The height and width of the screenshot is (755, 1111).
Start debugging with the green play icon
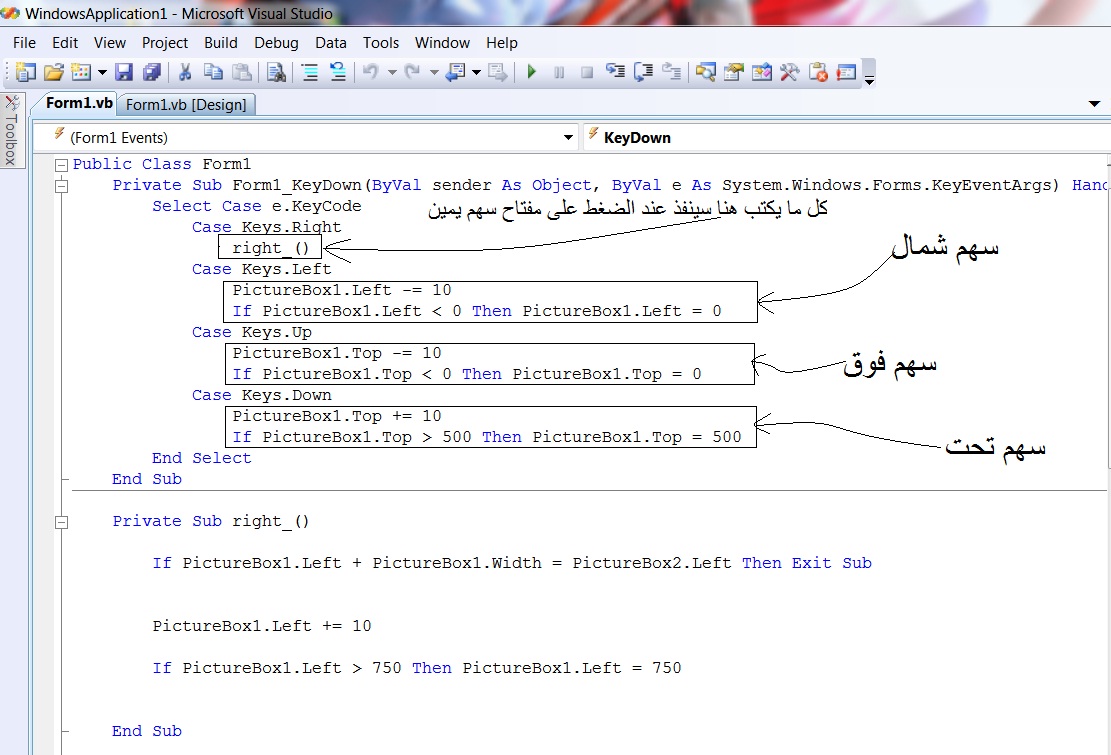click(531, 72)
